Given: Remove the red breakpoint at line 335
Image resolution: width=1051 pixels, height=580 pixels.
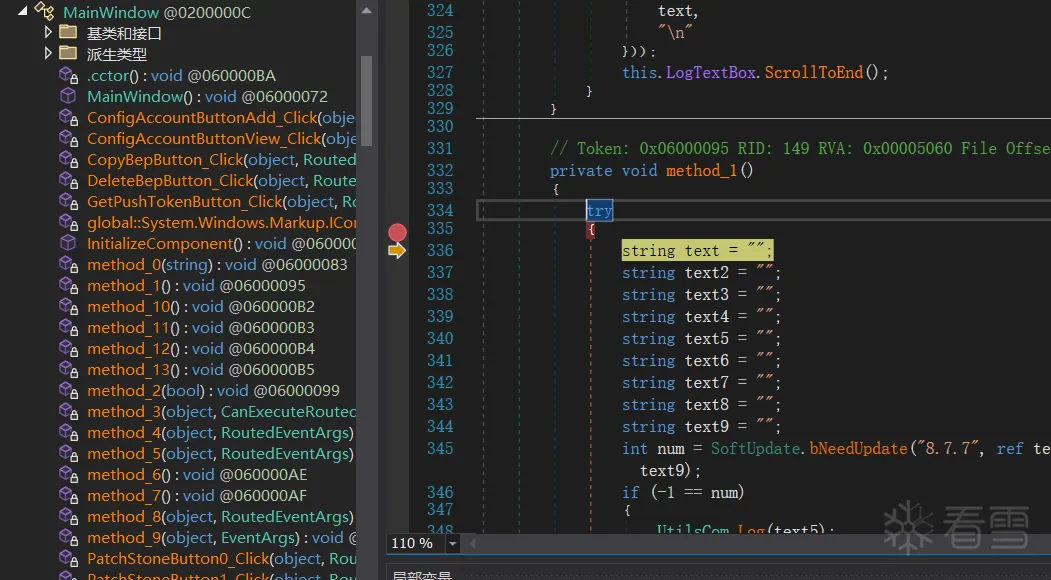Looking at the screenshot, I should pos(397,232).
